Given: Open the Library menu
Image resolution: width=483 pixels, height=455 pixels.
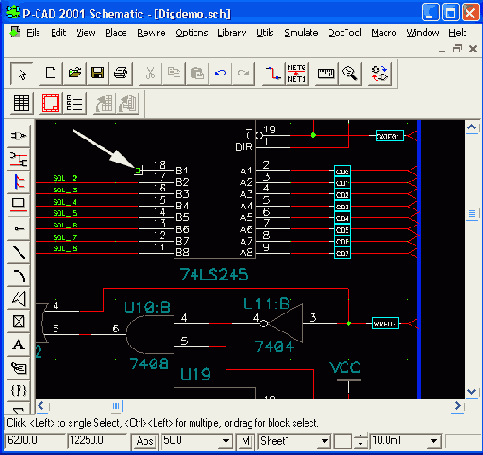Looking at the screenshot, I should point(232,33).
